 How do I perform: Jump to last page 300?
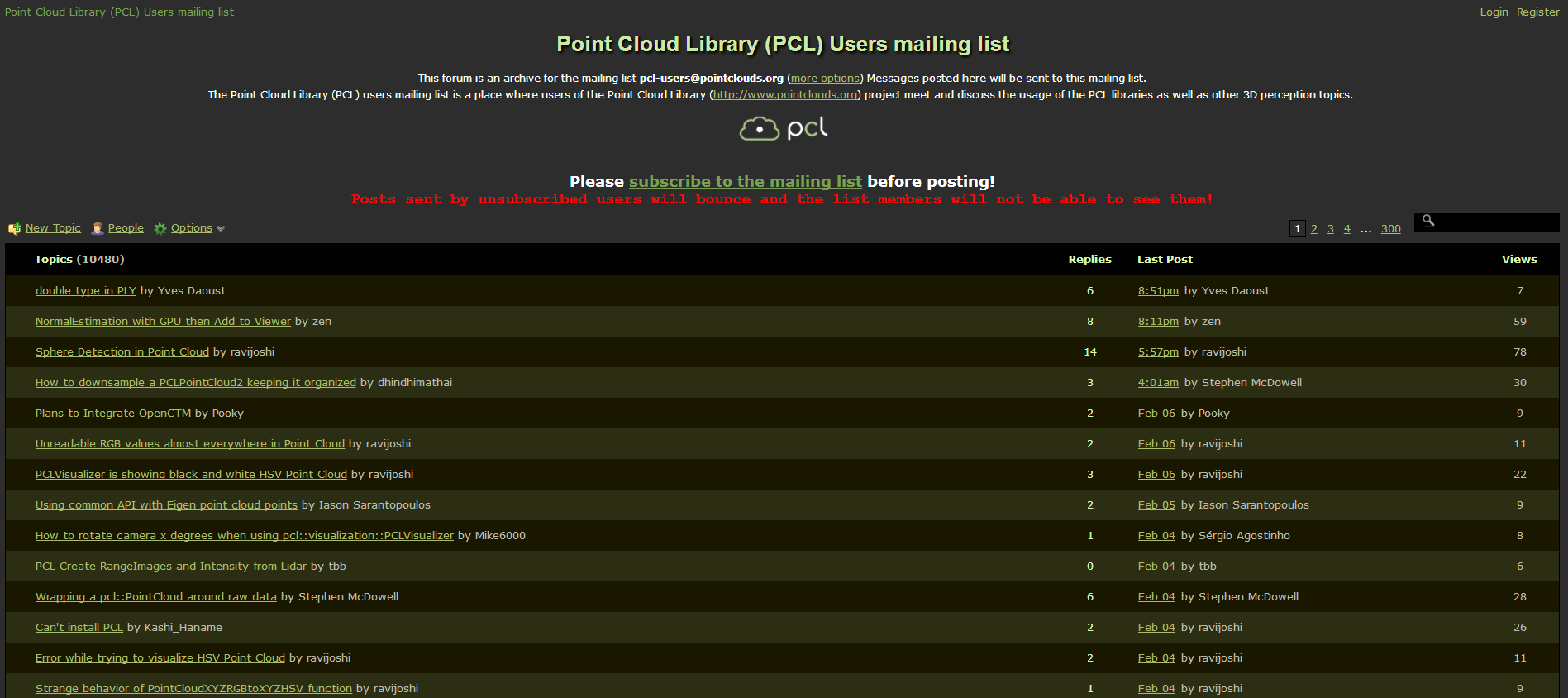pyautogui.click(x=1391, y=229)
